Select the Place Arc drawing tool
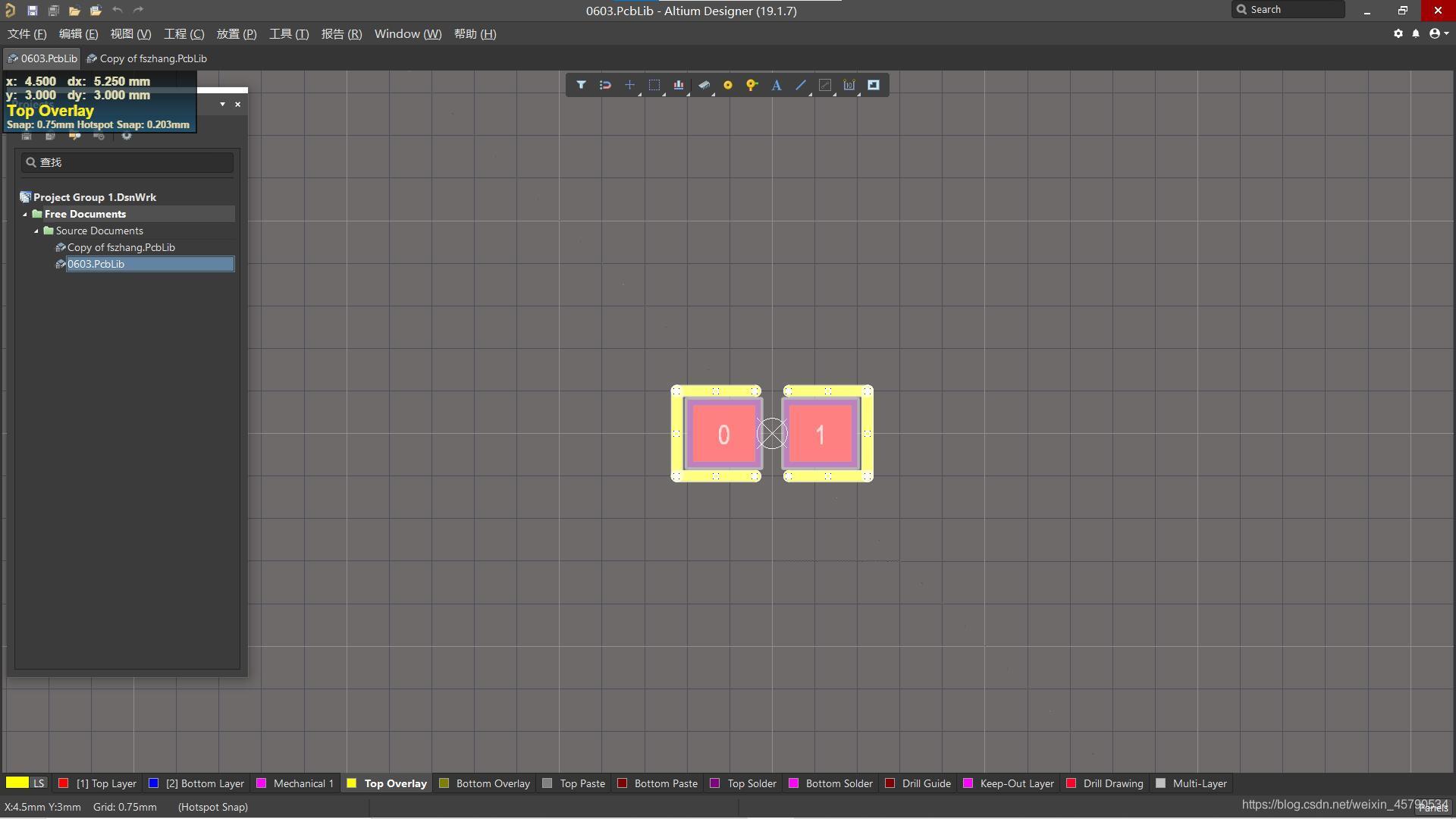This screenshot has width=1456, height=819. coord(825,85)
